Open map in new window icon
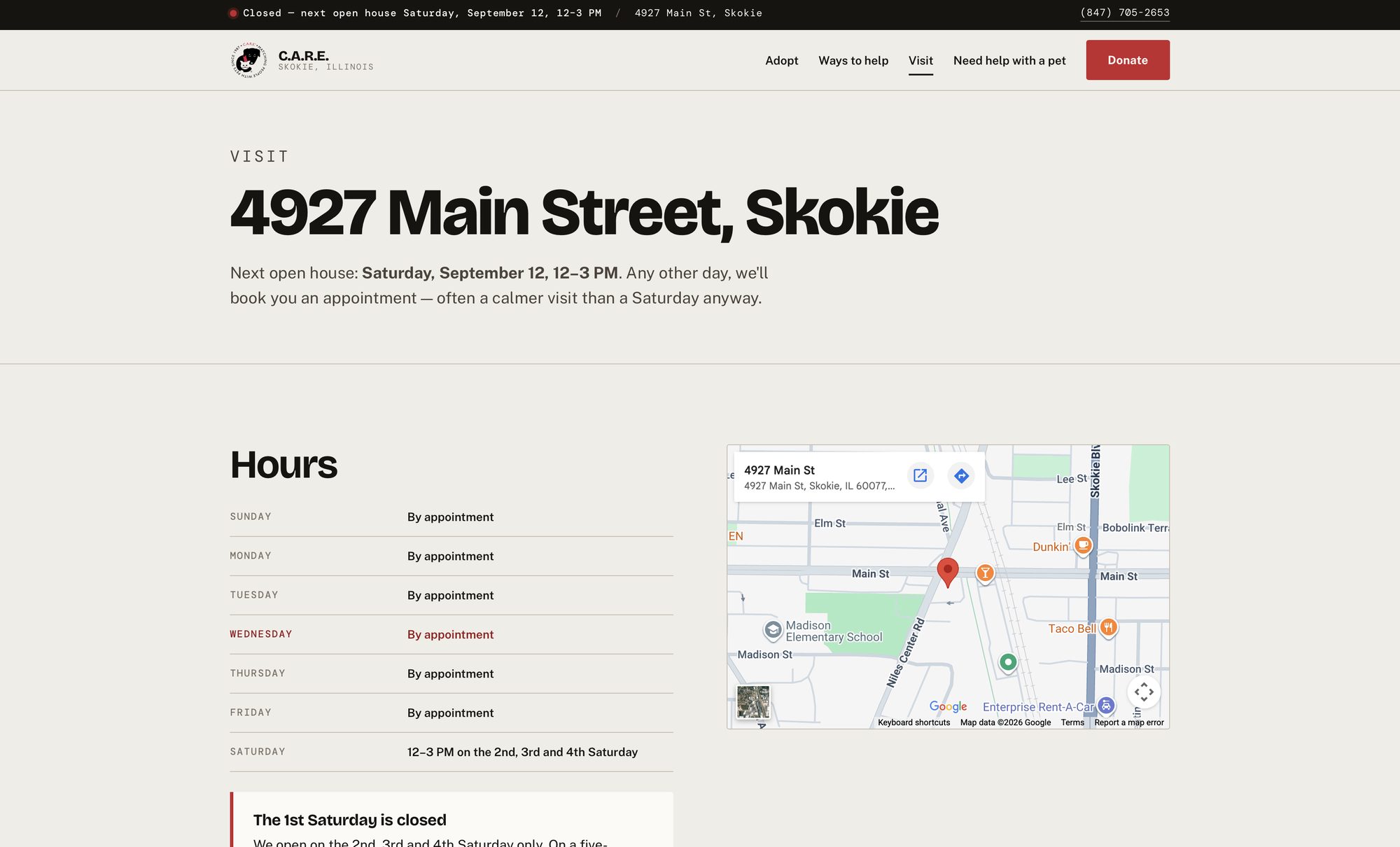 920,476
